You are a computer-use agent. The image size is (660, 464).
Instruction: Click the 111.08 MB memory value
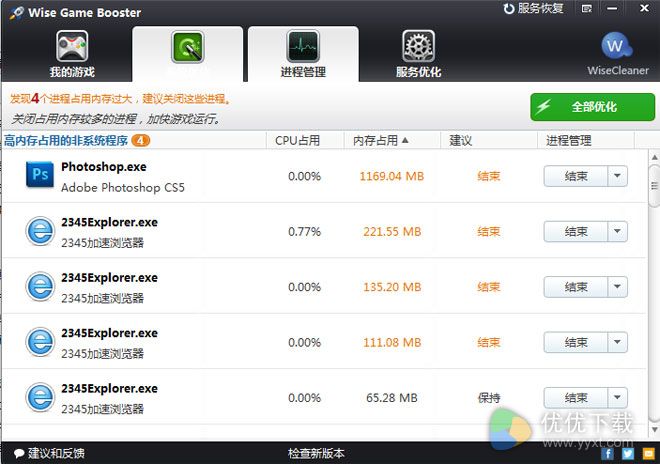click(392, 342)
